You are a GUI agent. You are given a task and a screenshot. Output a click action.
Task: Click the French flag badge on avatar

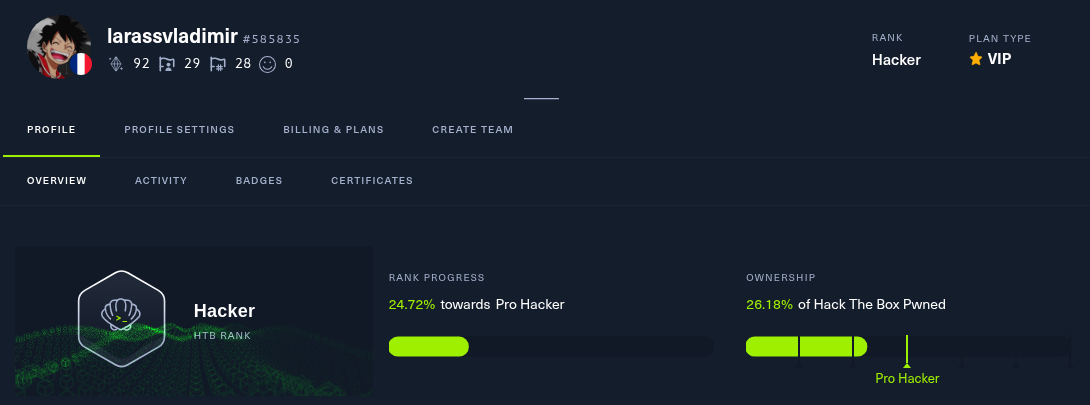click(x=81, y=65)
